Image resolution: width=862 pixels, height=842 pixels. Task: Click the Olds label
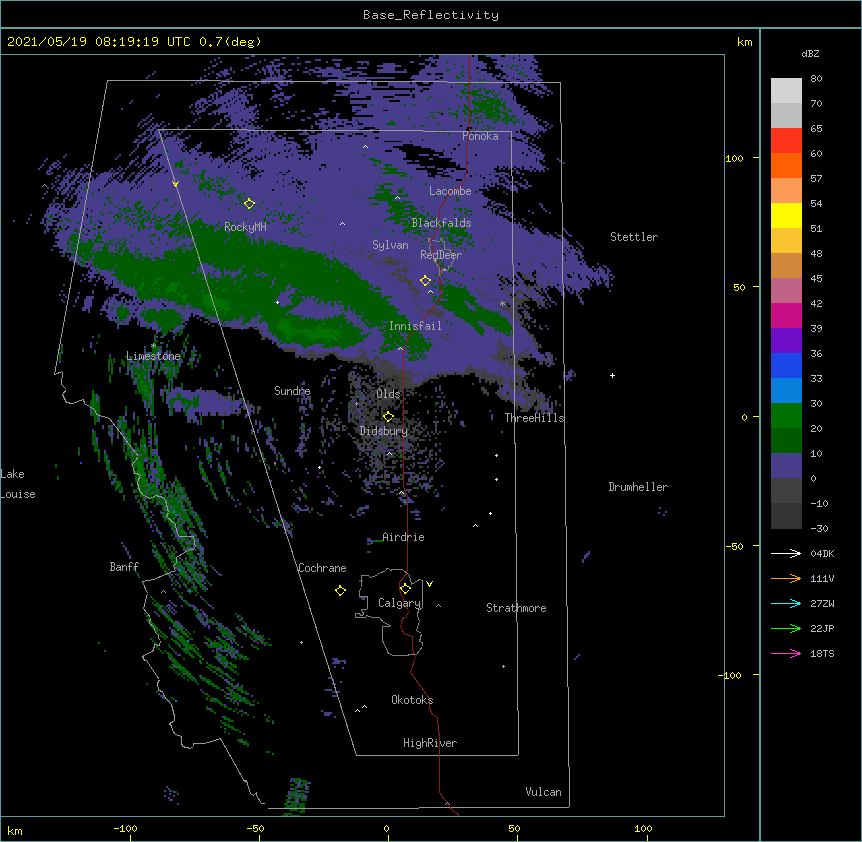[388, 394]
